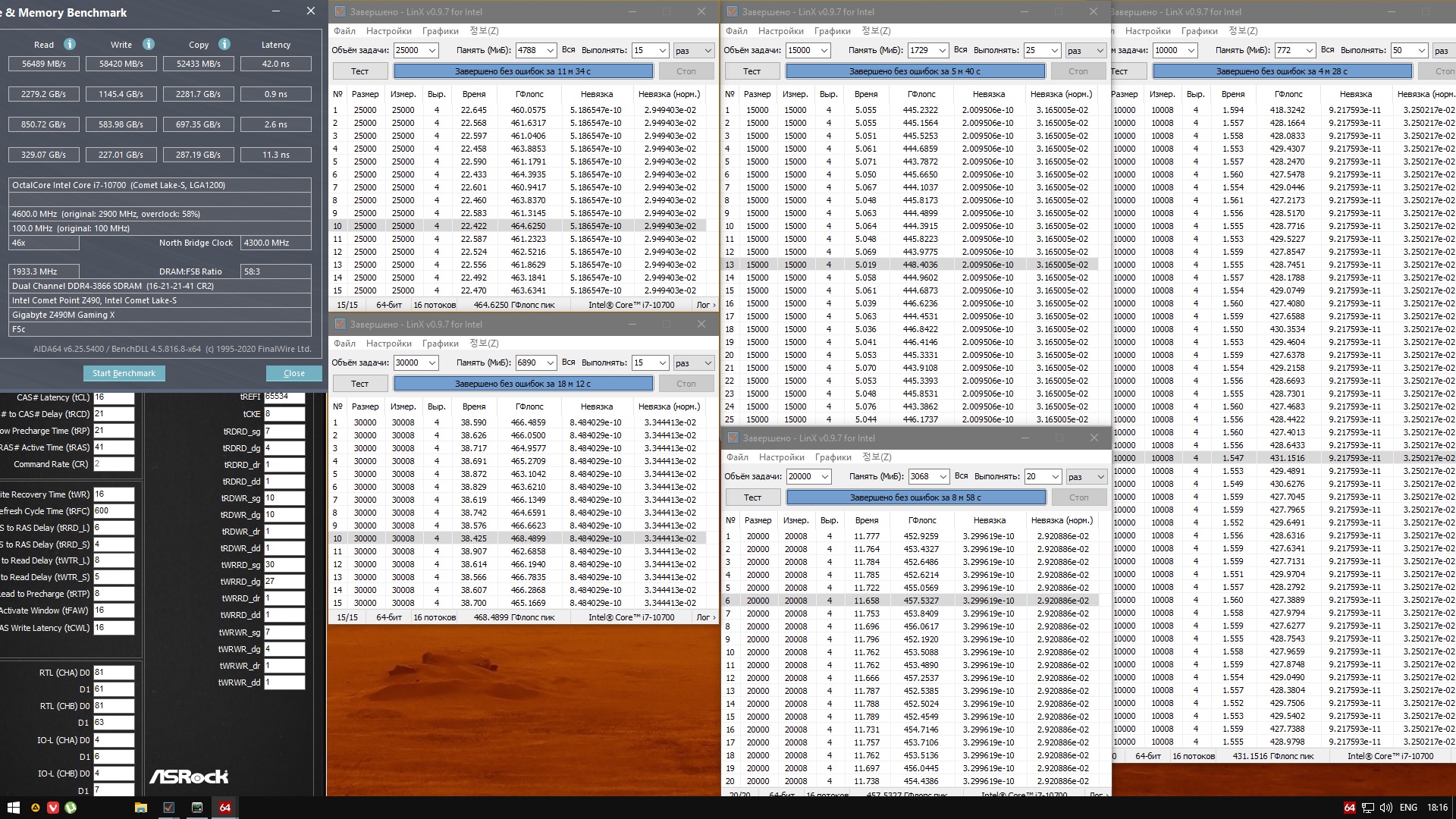Open Графики menu in the 30000 LinX window
The height and width of the screenshot is (819, 1456).
tap(440, 344)
